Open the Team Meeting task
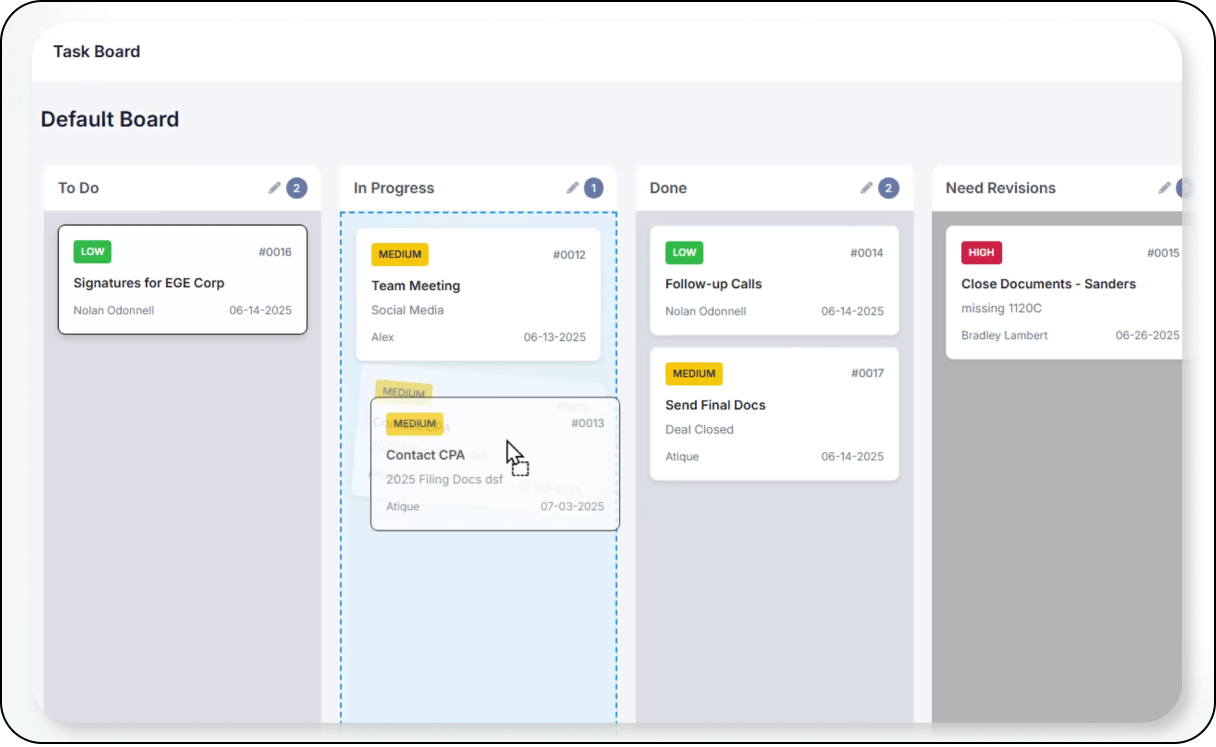 point(416,286)
